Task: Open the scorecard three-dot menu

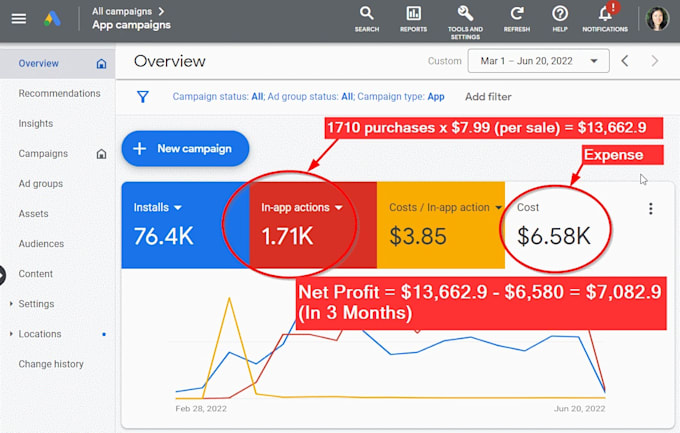Action: point(651,209)
